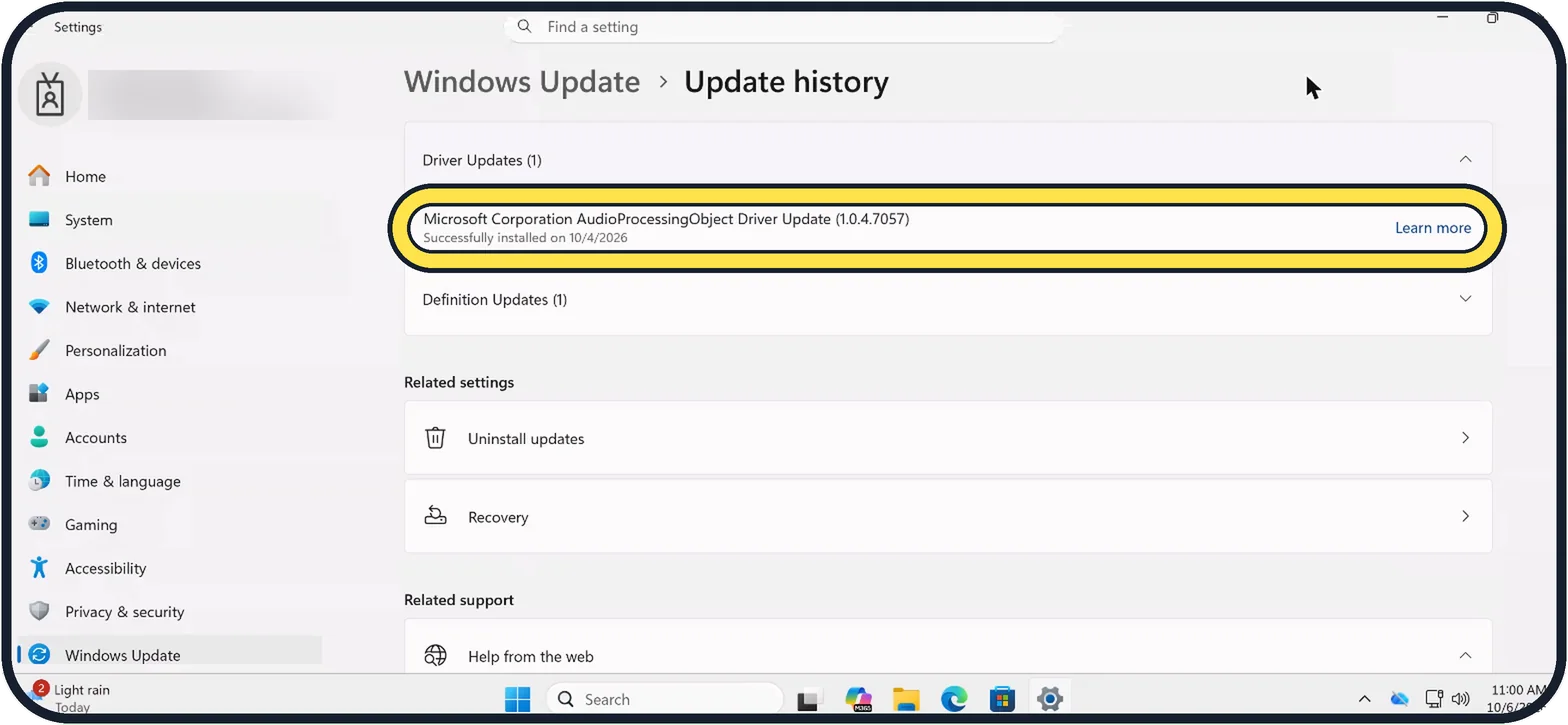Click the AudioProcessingObject Driver Update entry text

(x=666, y=219)
